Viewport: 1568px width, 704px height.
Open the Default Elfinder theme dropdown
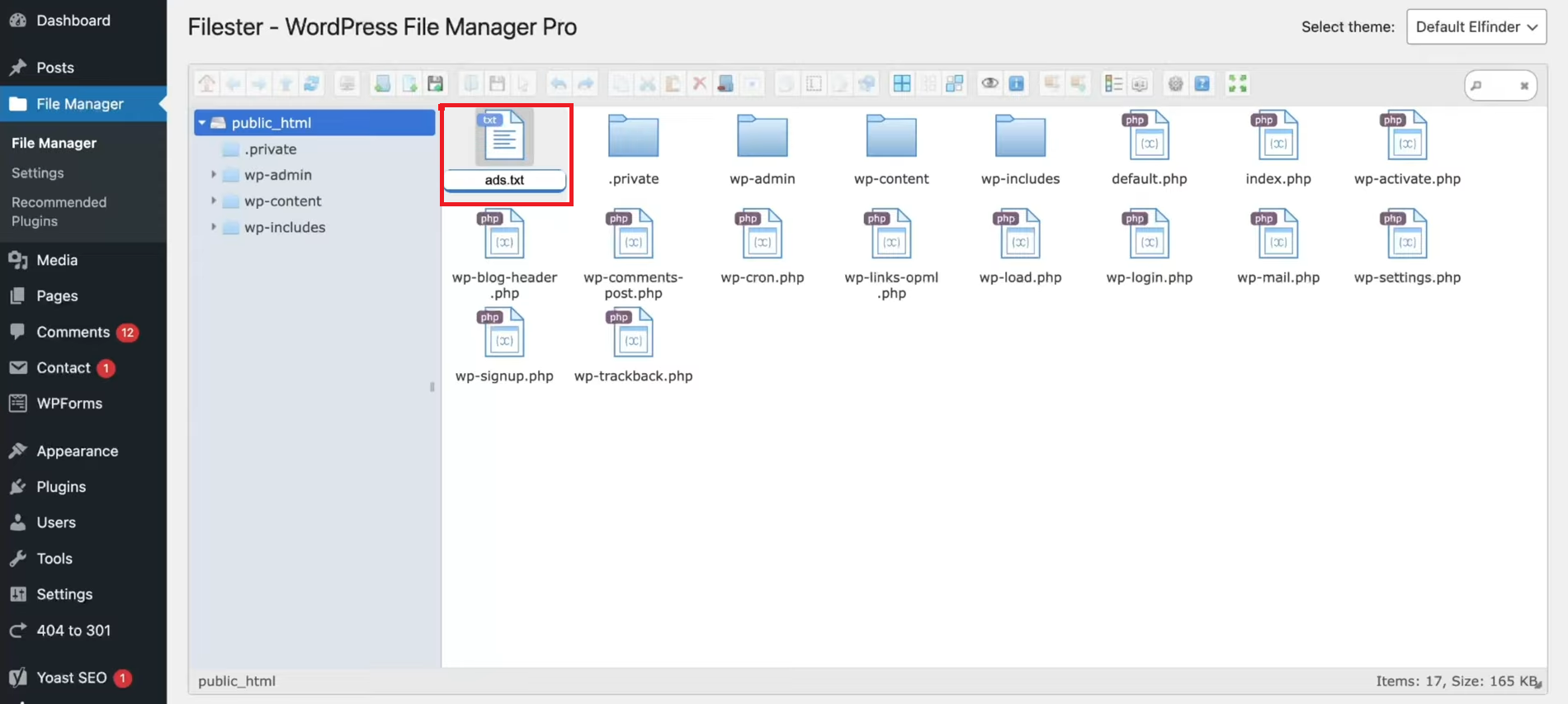(x=1476, y=26)
